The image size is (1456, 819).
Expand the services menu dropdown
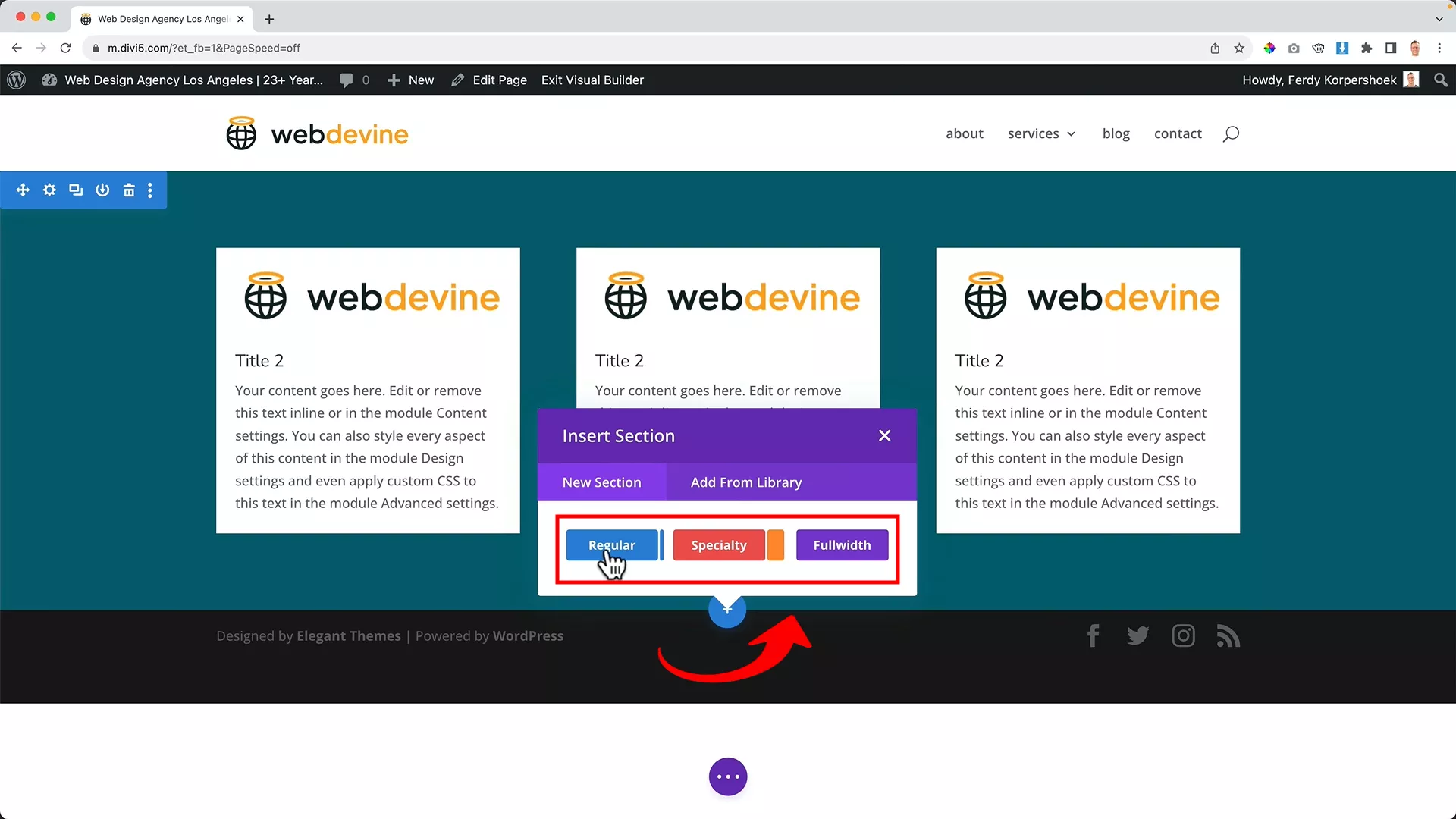click(1041, 133)
